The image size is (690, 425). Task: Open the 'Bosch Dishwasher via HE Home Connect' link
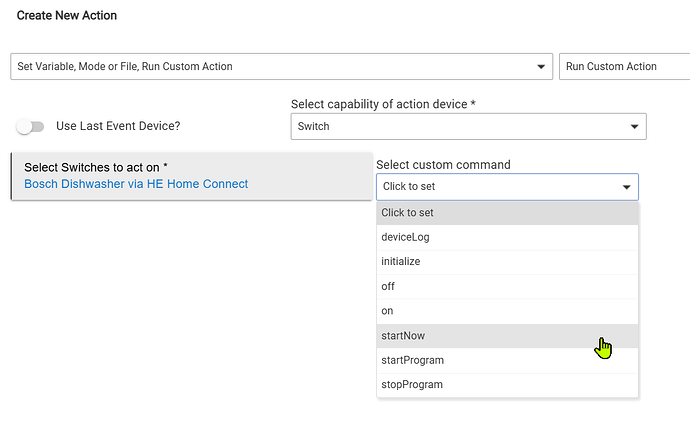(x=136, y=184)
